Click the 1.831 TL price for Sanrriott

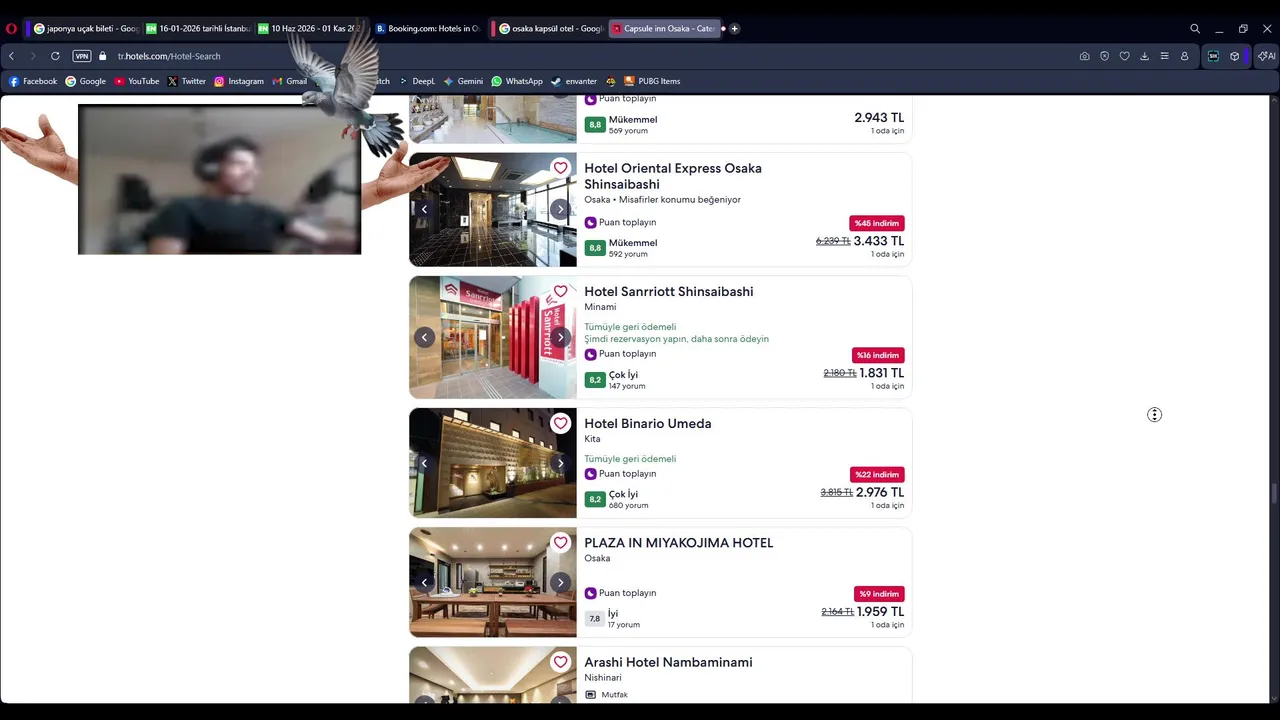click(x=881, y=373)
